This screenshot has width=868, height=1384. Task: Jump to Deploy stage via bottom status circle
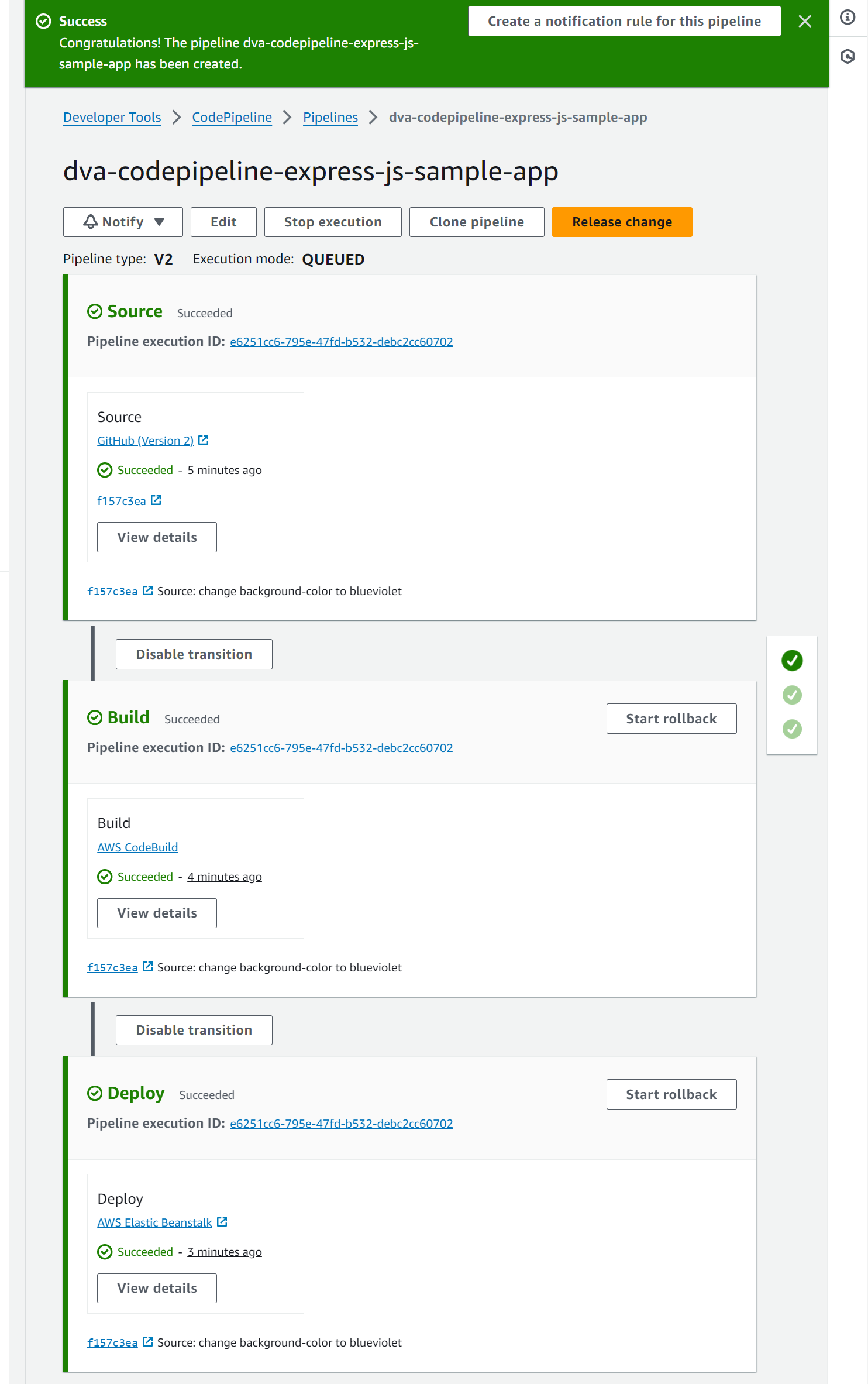click(792, 729)
